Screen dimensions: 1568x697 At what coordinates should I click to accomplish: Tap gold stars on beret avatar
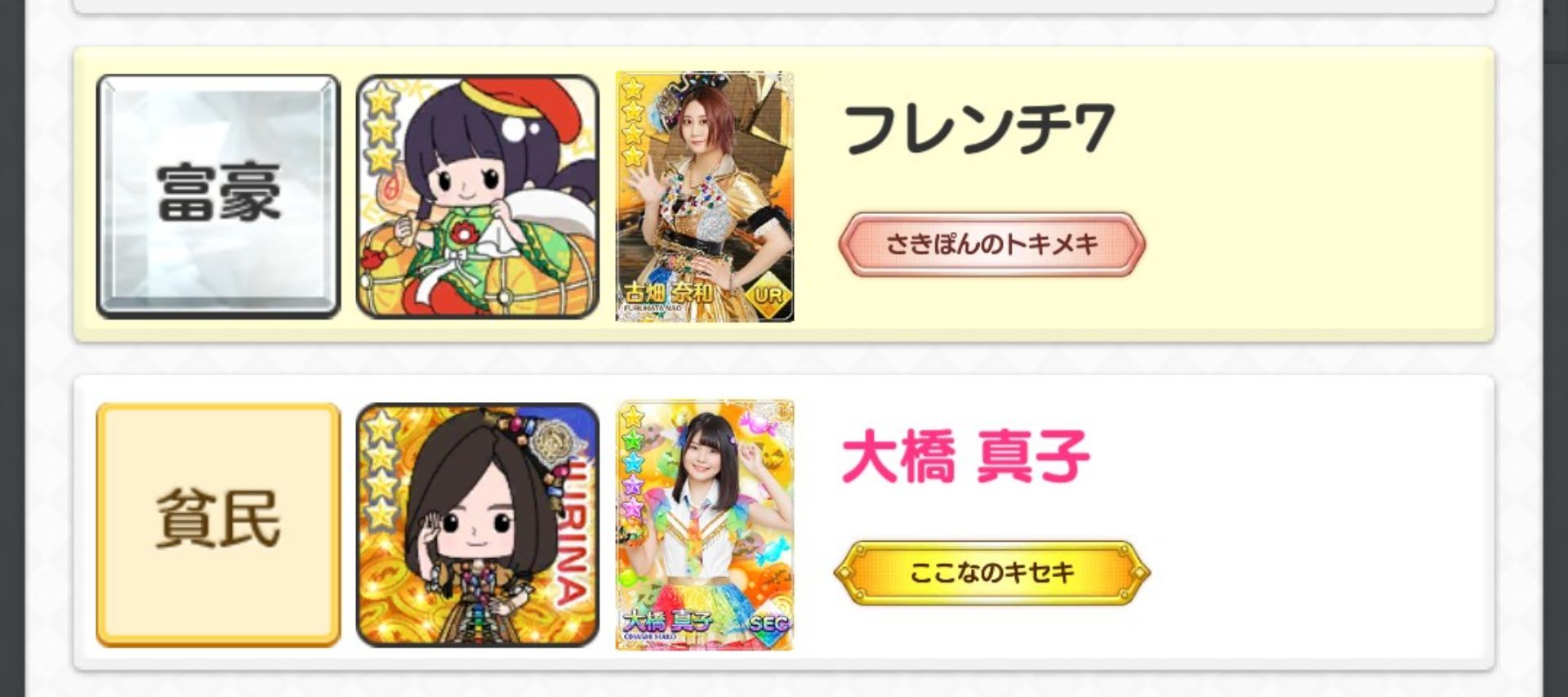click(x=381, y=127)
